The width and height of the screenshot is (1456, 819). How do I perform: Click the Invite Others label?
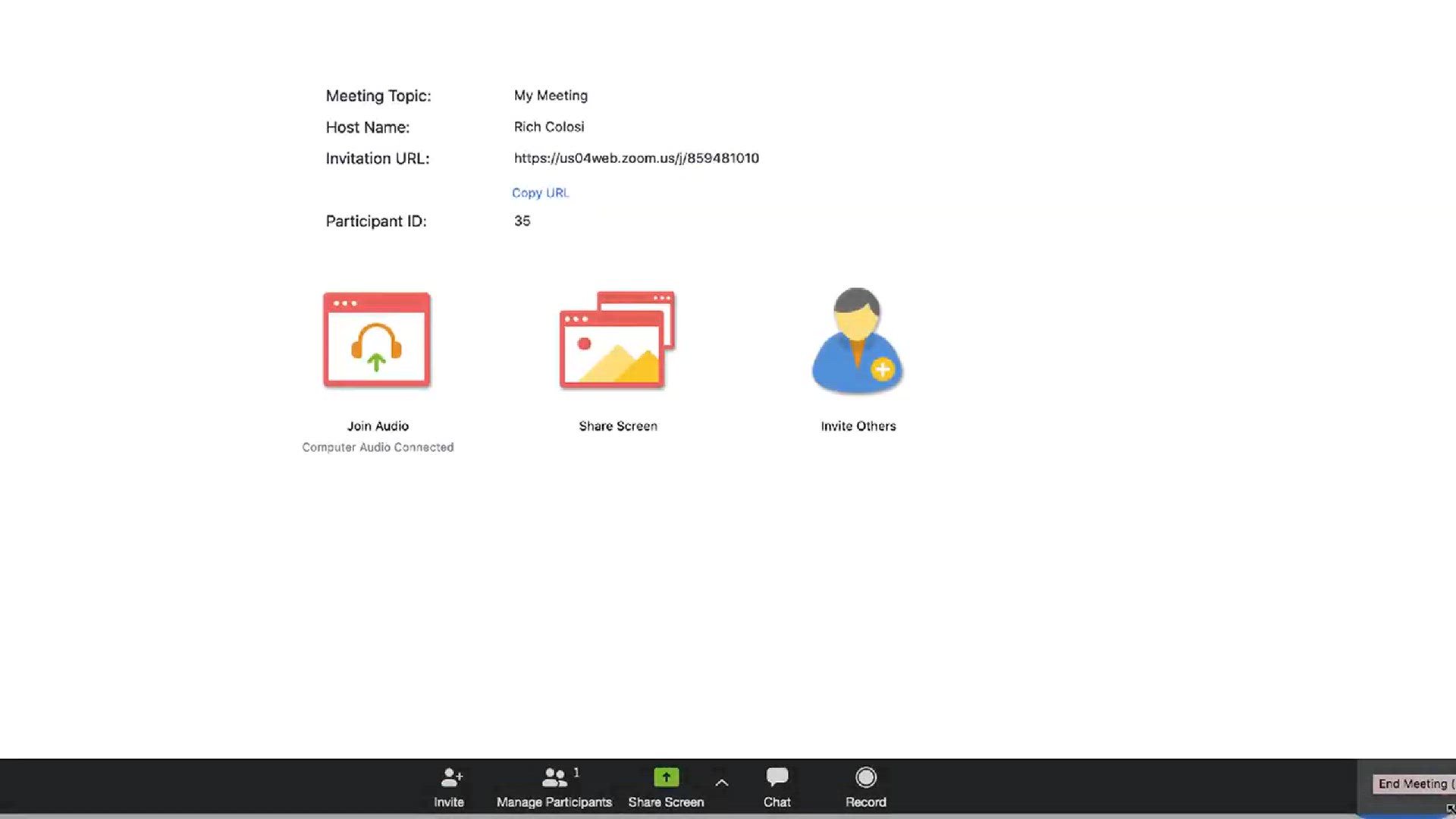(858, 426)
